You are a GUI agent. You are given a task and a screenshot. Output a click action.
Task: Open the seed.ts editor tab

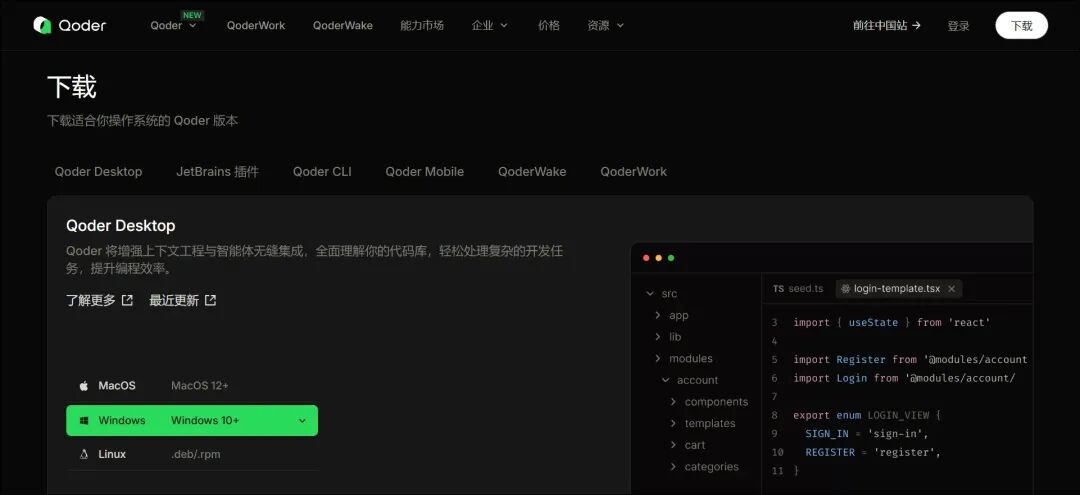point(798,288)
